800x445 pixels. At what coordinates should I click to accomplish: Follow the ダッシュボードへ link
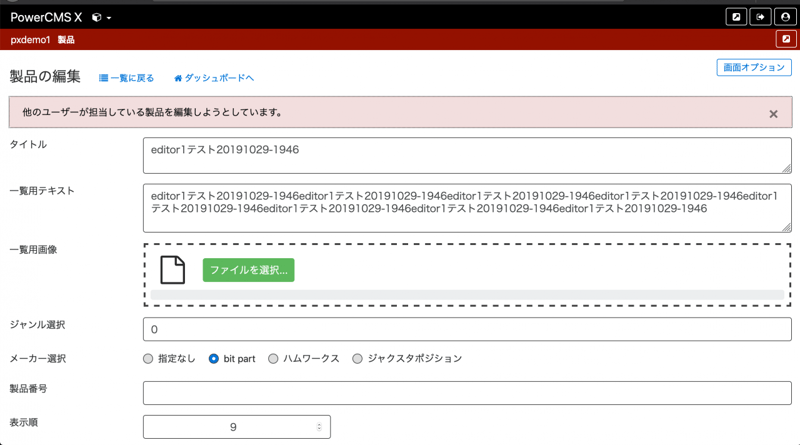coord(214,78)
